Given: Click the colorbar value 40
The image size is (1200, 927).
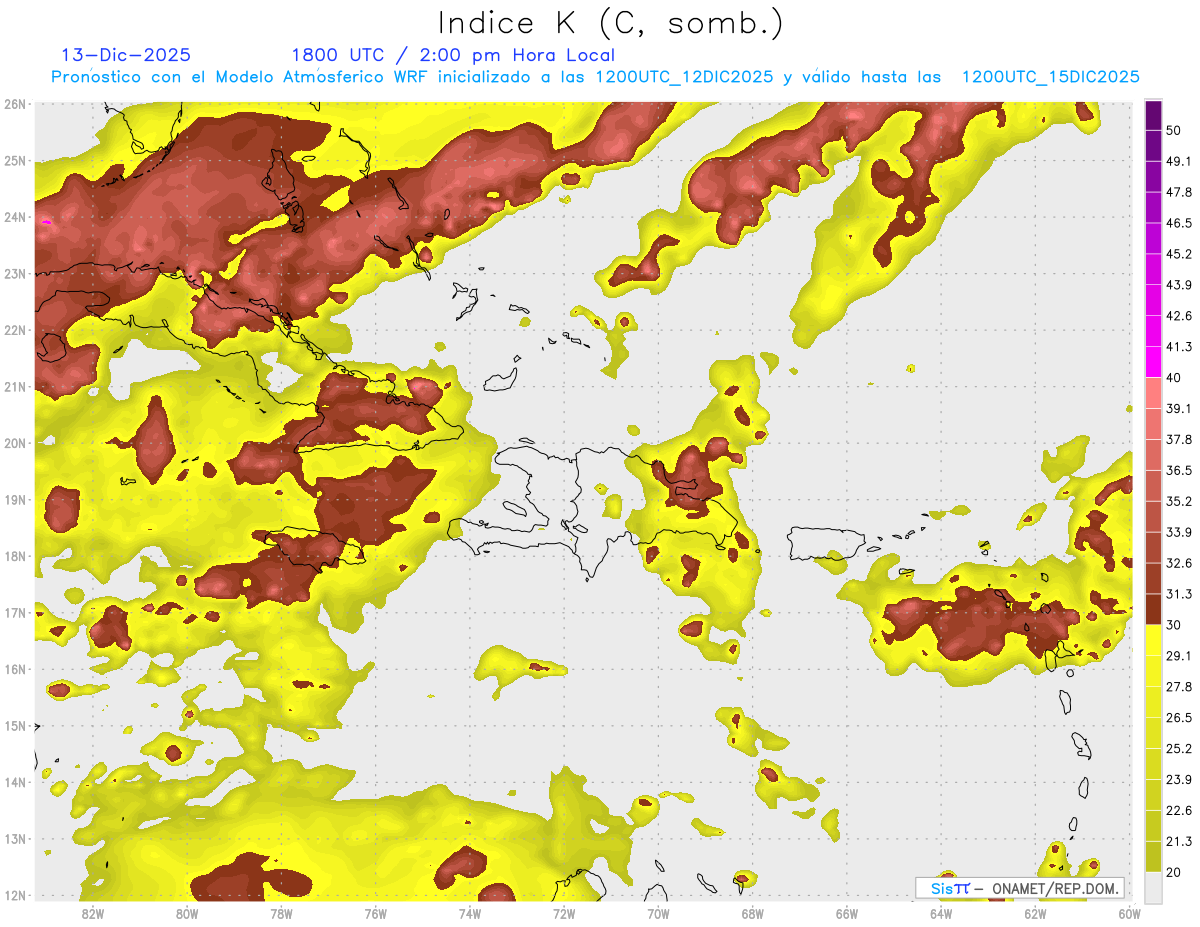Looking at the screenshot, I should click(1175, 377).
